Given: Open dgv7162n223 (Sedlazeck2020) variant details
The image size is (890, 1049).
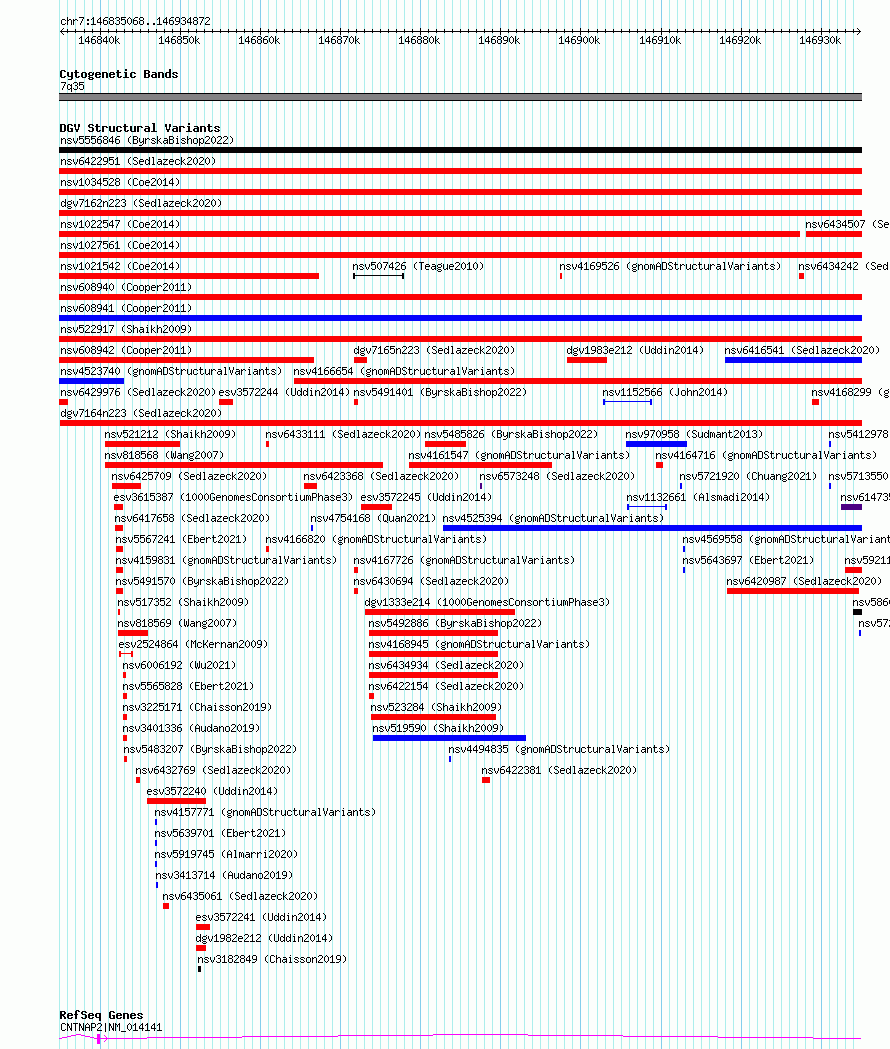Looking at the screenshot, I should (141, 203).
